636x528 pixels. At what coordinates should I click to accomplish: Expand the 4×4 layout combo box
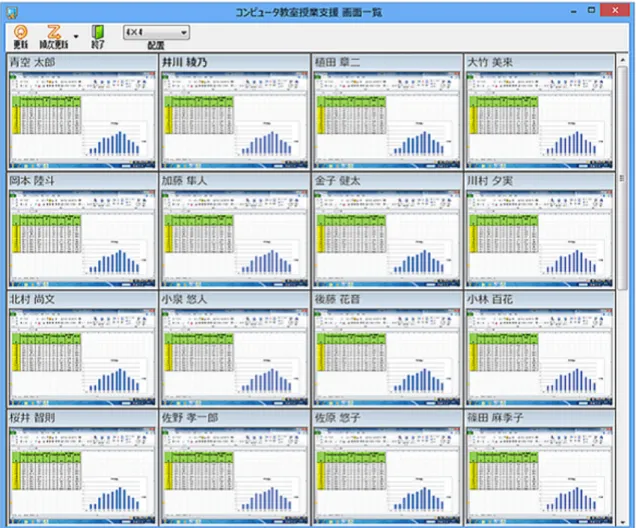(x=156, y=32)
